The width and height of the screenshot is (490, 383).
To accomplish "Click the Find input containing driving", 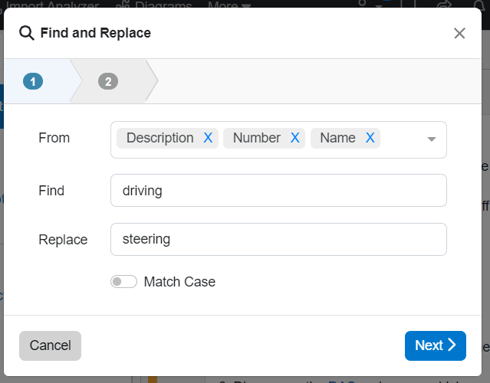I will 278,191.
